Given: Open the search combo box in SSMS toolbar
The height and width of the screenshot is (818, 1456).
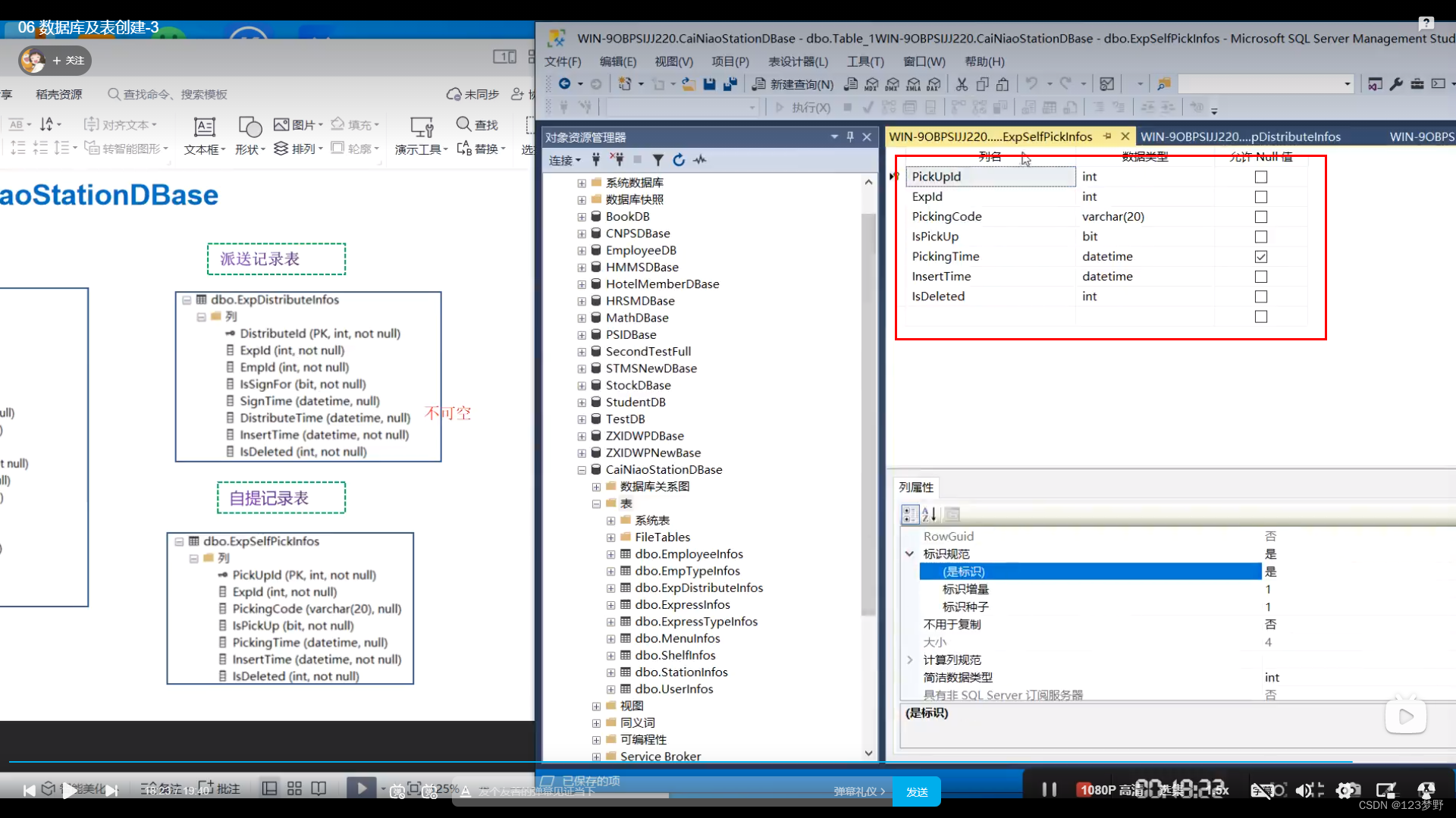Looking at the screenshot, I should (x=1265, y=83).
